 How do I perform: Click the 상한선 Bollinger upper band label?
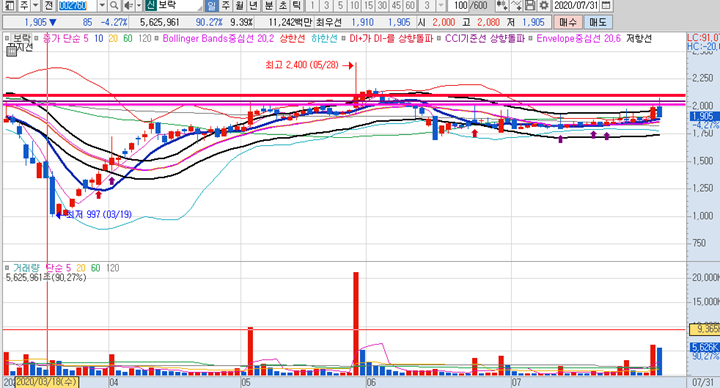click(292, 39)
